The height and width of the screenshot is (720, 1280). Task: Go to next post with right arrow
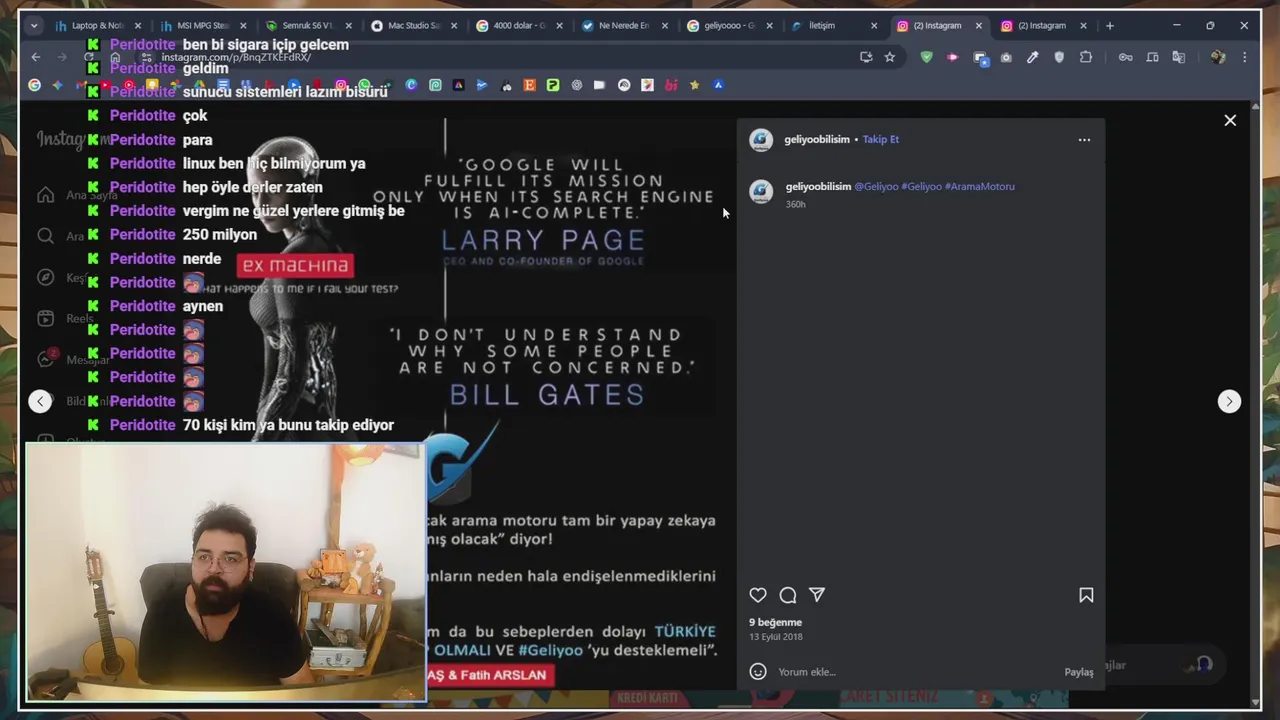[x=1229, y=401]
